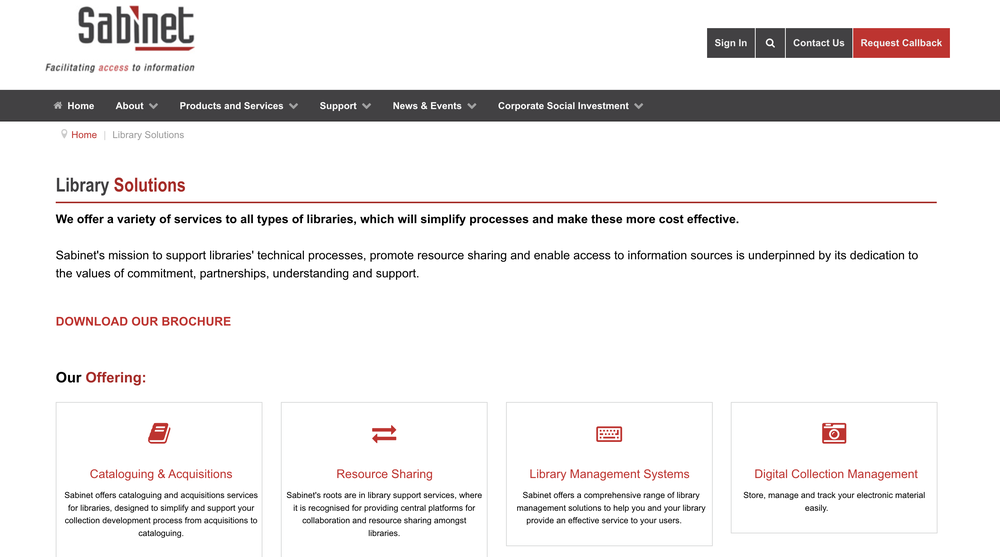
Task: Click the Contact Us button
Action: coord(819,43)
